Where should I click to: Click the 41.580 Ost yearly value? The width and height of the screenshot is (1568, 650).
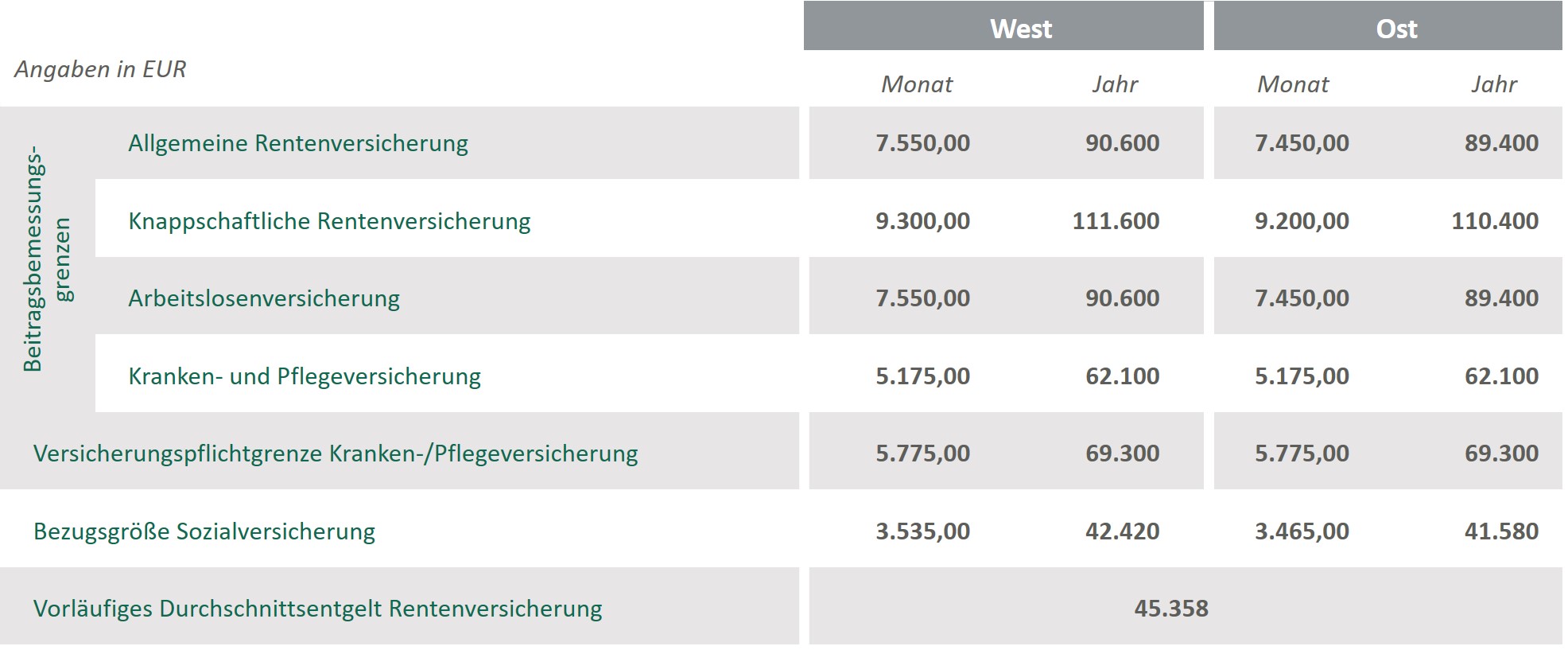[x=1501, y=531]
